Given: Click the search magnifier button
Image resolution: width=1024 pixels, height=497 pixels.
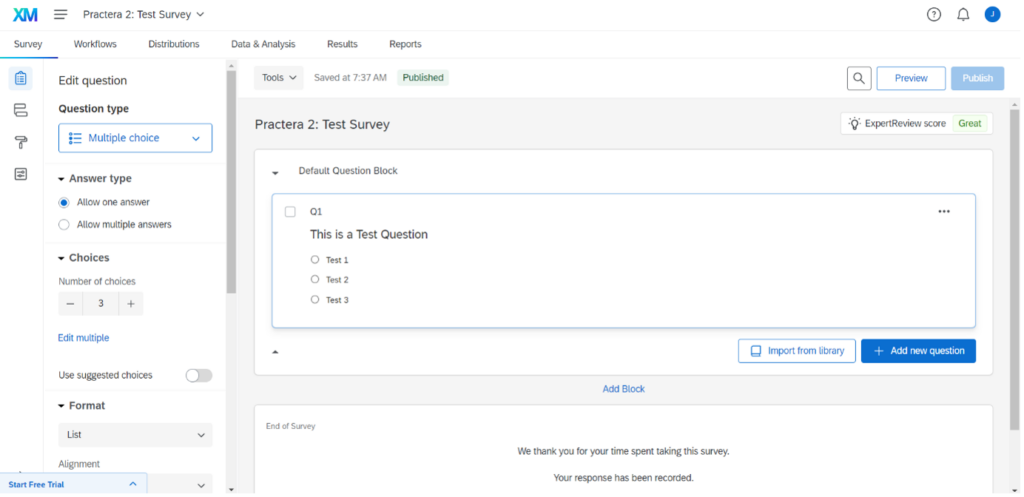Looking at the screenshot, I should (x=859, y=78).
